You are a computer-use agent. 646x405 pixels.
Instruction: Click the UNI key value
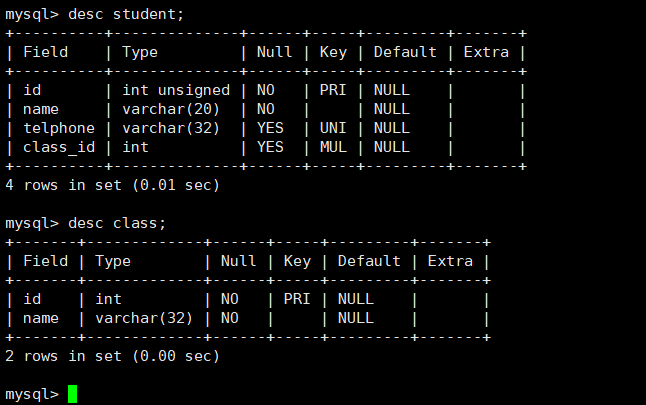coord(333,128)
